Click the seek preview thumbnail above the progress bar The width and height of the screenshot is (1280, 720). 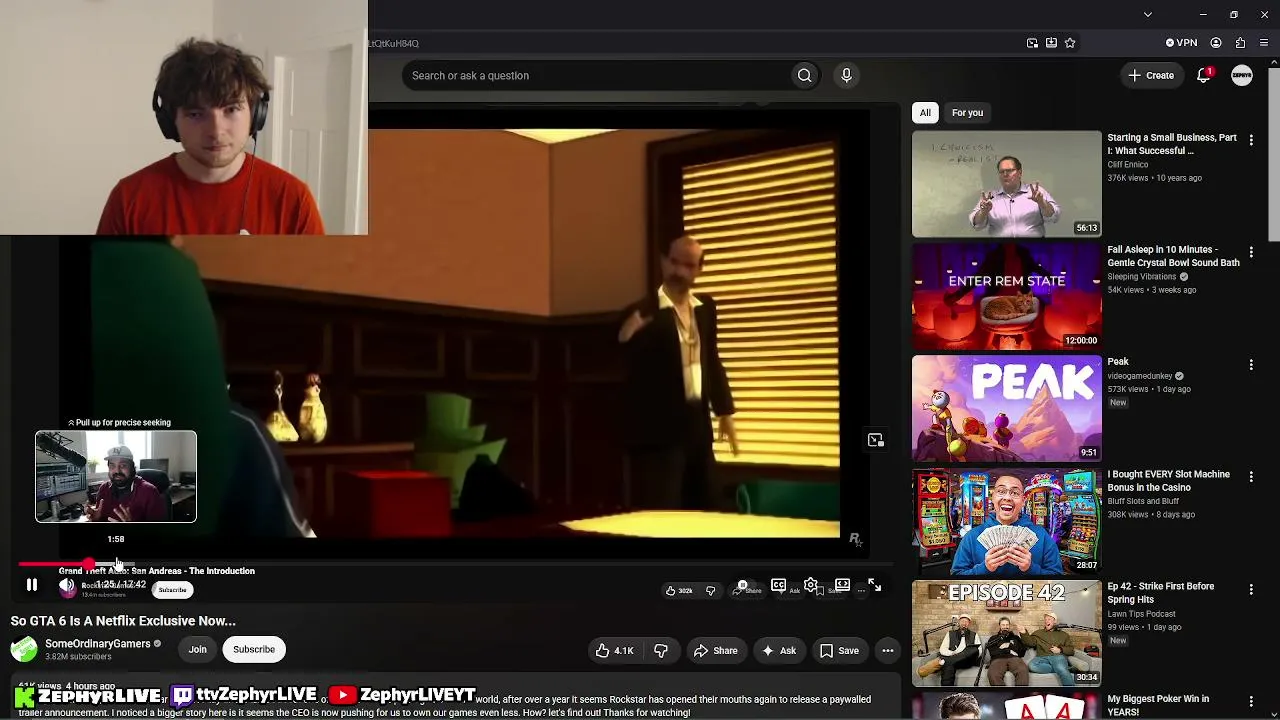116,477
